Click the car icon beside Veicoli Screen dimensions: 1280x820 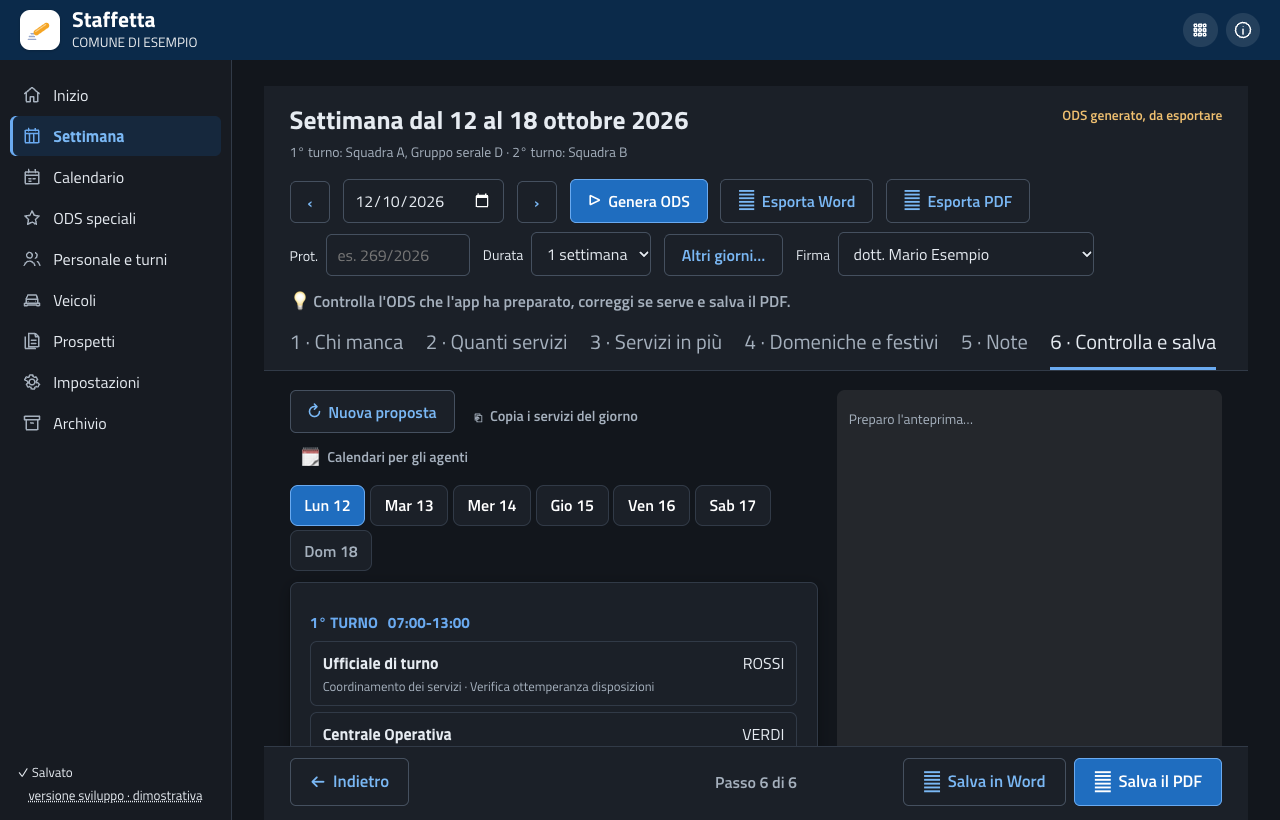32,300
